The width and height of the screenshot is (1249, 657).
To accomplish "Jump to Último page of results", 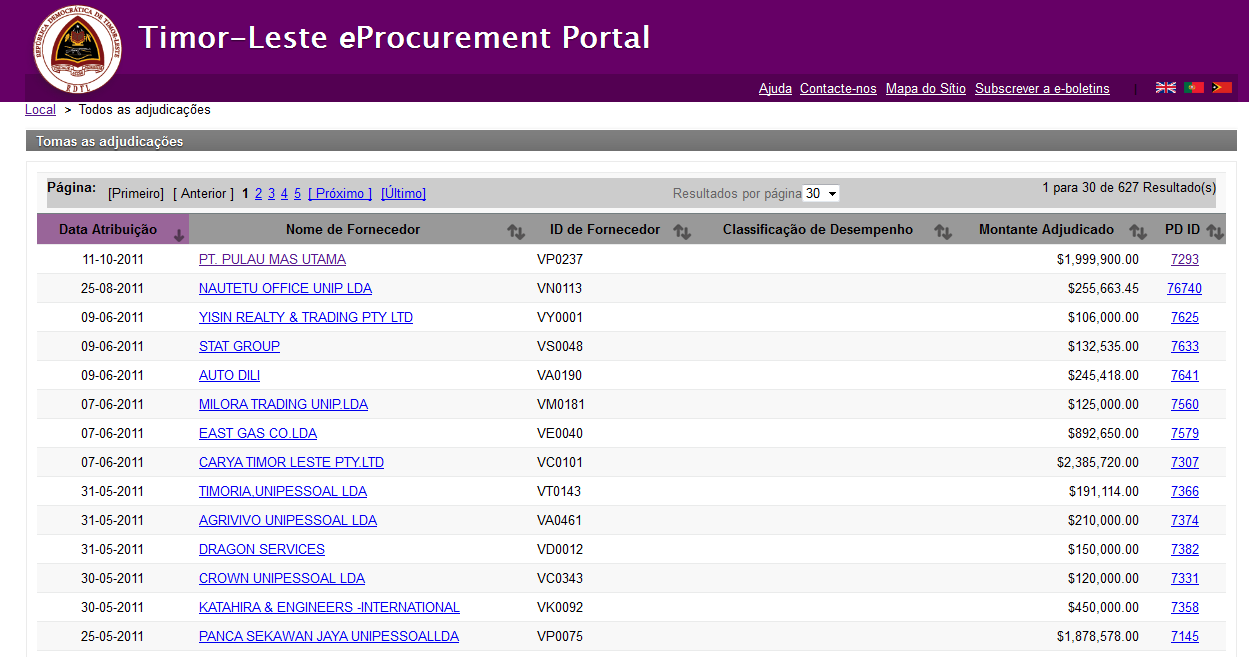I will click(x=403, y=194).
